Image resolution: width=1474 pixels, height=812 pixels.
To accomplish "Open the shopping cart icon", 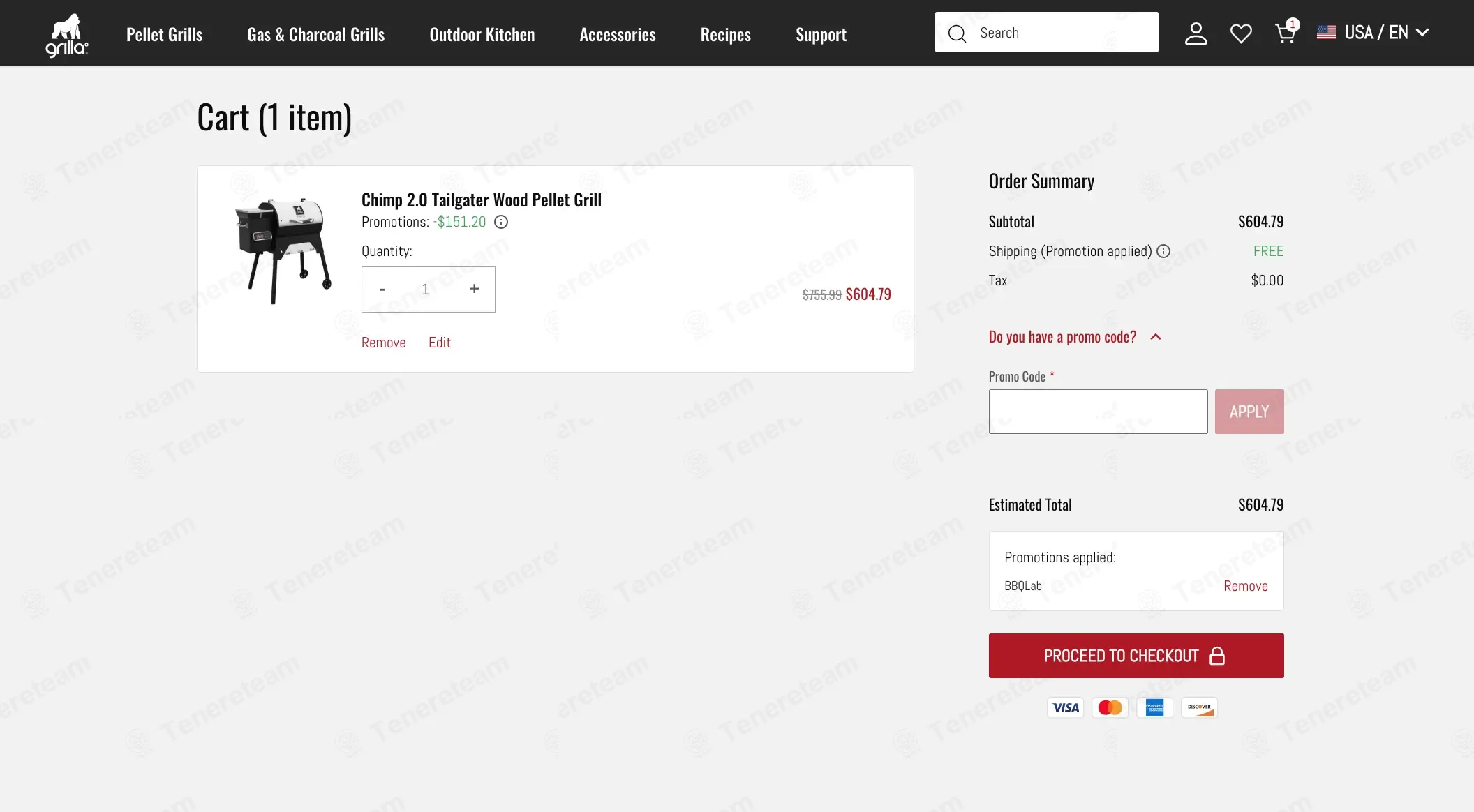I will coord(1285,33).
